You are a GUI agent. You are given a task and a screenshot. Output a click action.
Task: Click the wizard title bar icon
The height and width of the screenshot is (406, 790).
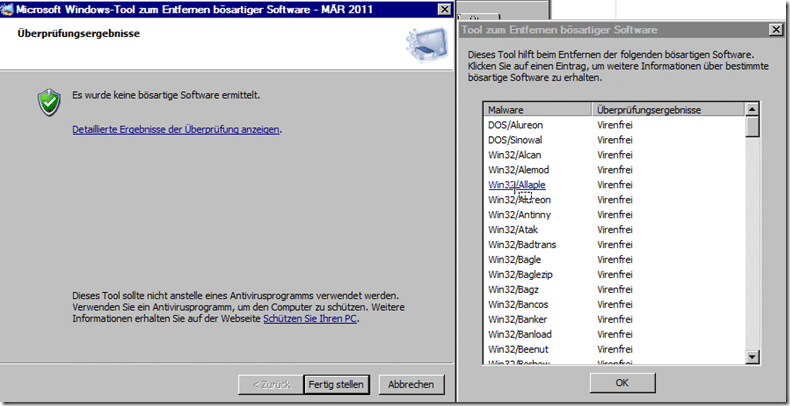8,10
